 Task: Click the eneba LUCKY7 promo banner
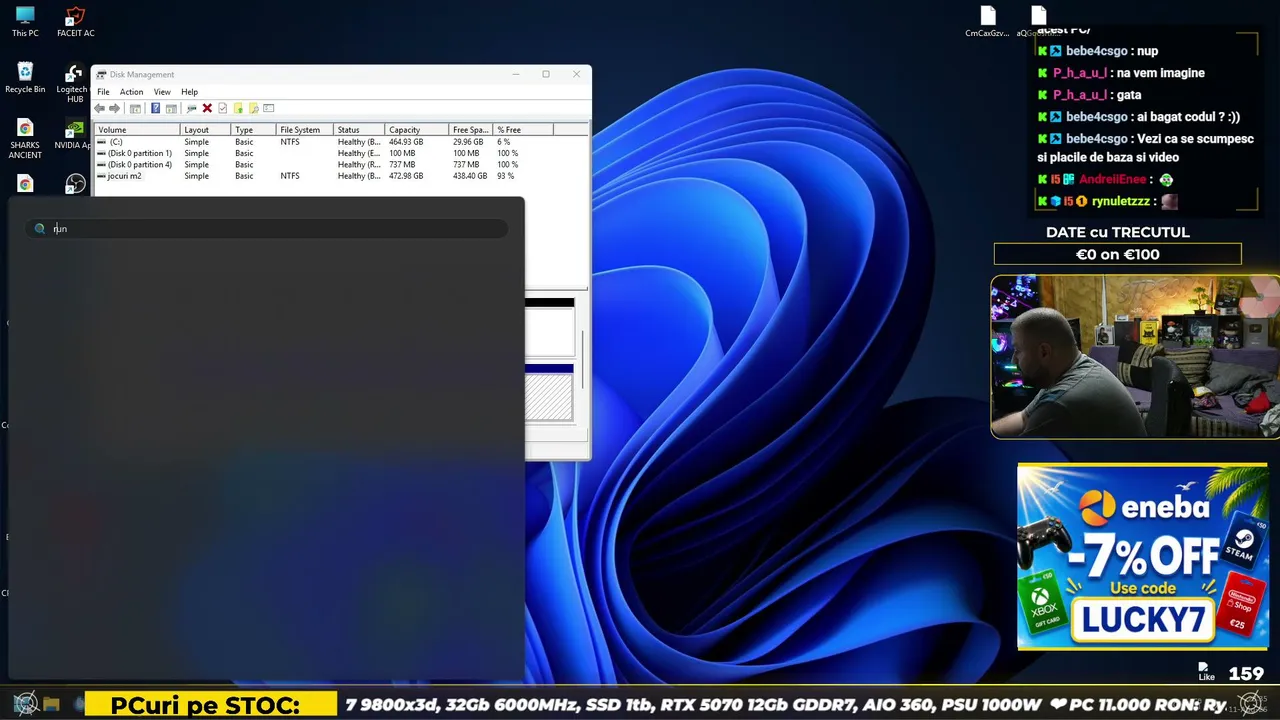(x=1142, y=556)
